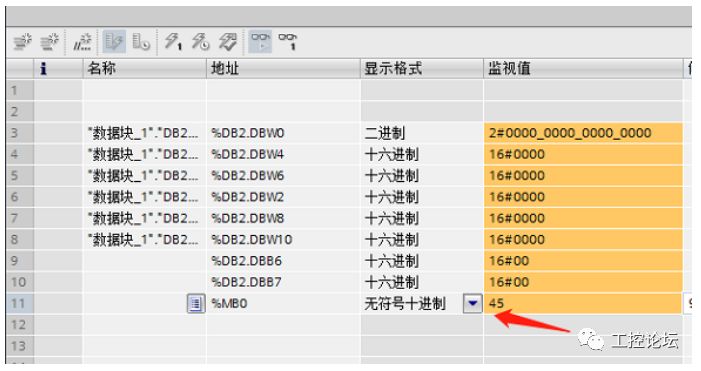Insert a comment line via toolbar icon
This screenshot has width=701, height=371.
pyautogui.click(x=83, y=42)
